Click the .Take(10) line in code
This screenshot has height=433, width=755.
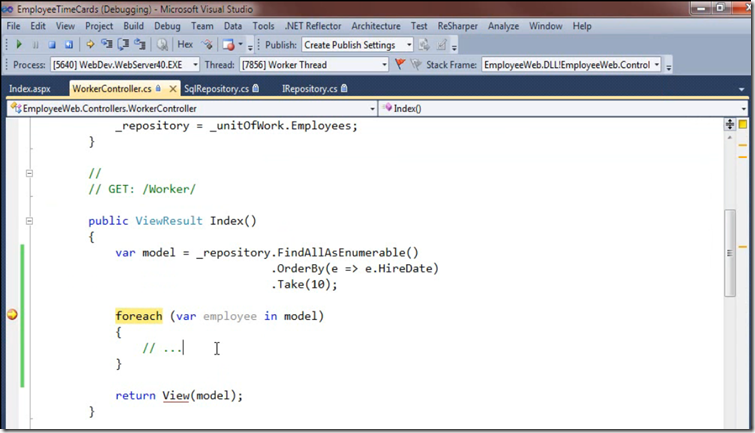click(304, 284)
